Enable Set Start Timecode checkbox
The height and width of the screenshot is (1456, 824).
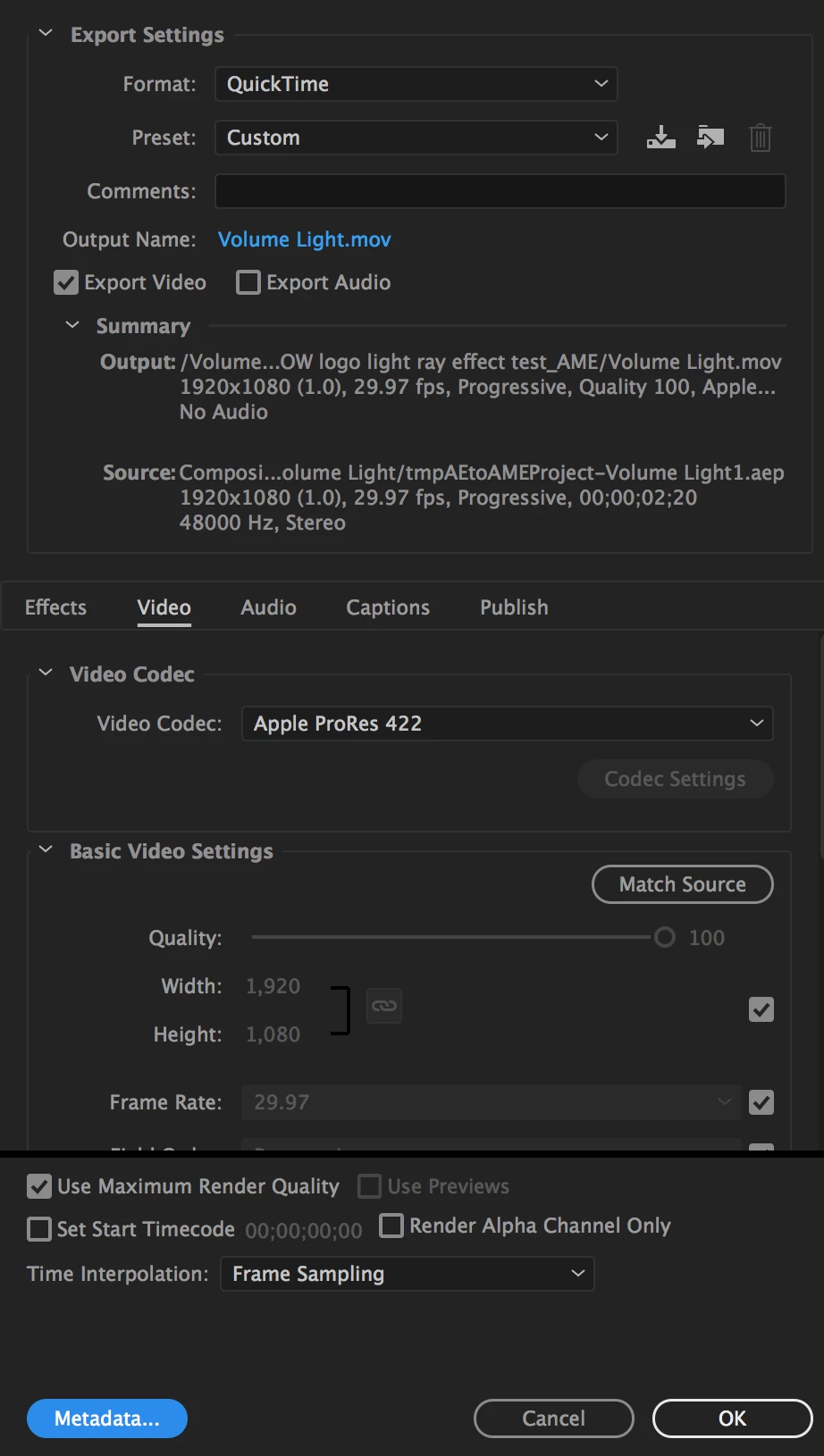tap(39, 1229)
